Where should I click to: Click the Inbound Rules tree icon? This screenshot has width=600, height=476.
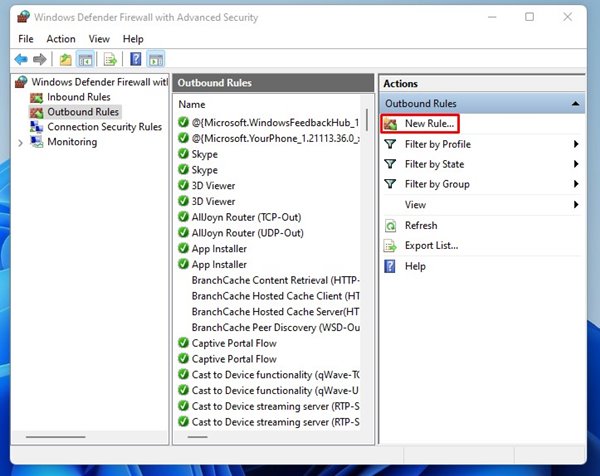point(37,98)
